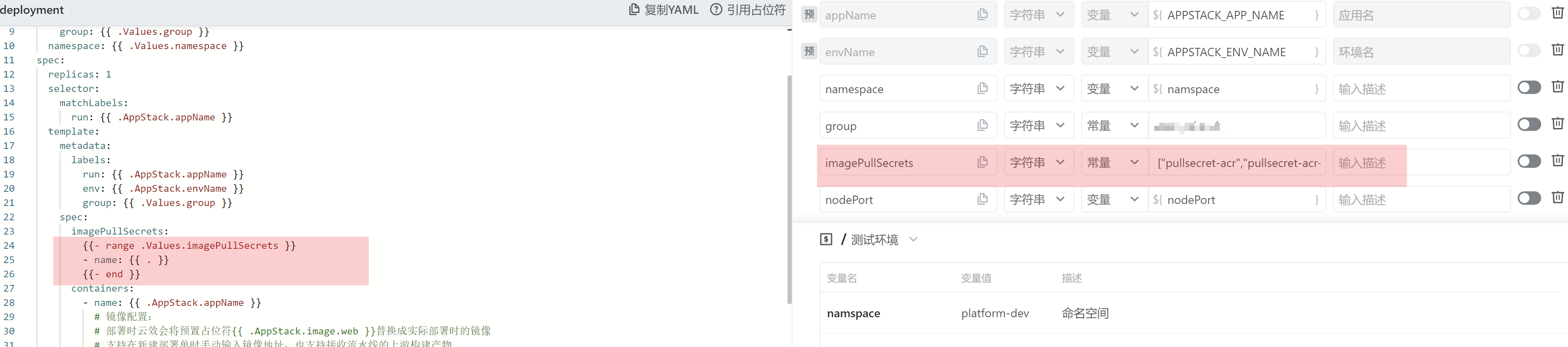This screenshot has width=1568, height=347.
Task: Copy the appName variable name
Action: point(982,15)
